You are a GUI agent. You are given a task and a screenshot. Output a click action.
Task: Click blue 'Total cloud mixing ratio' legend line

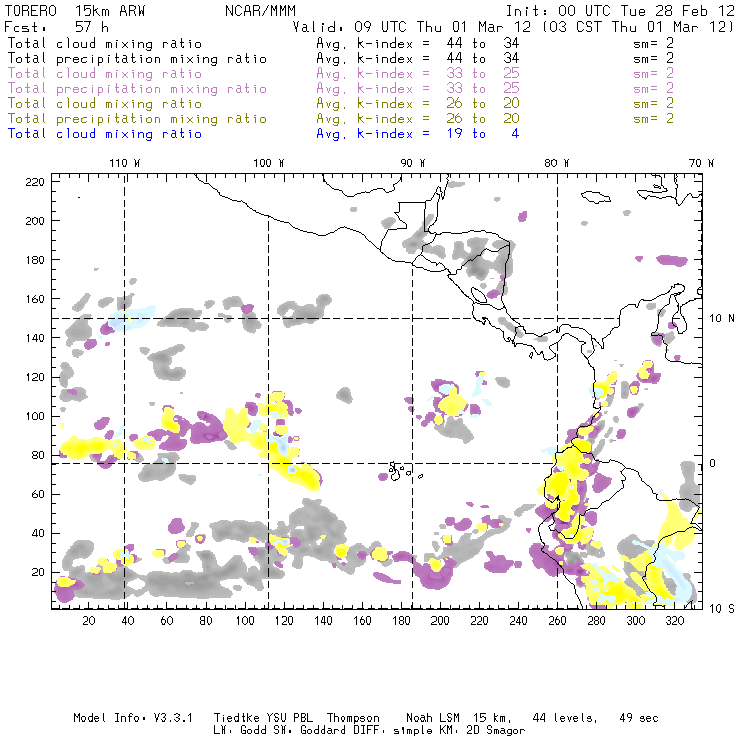[x=105, y=134]
